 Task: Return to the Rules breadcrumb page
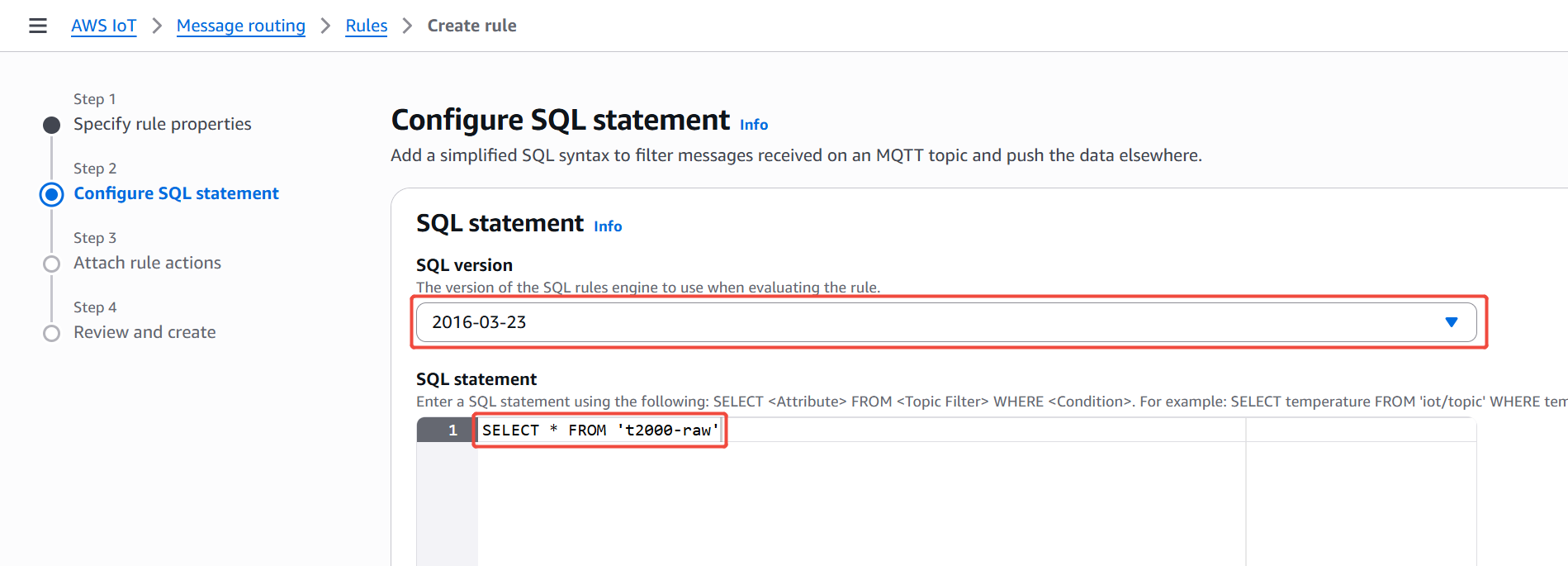[366, 26]
